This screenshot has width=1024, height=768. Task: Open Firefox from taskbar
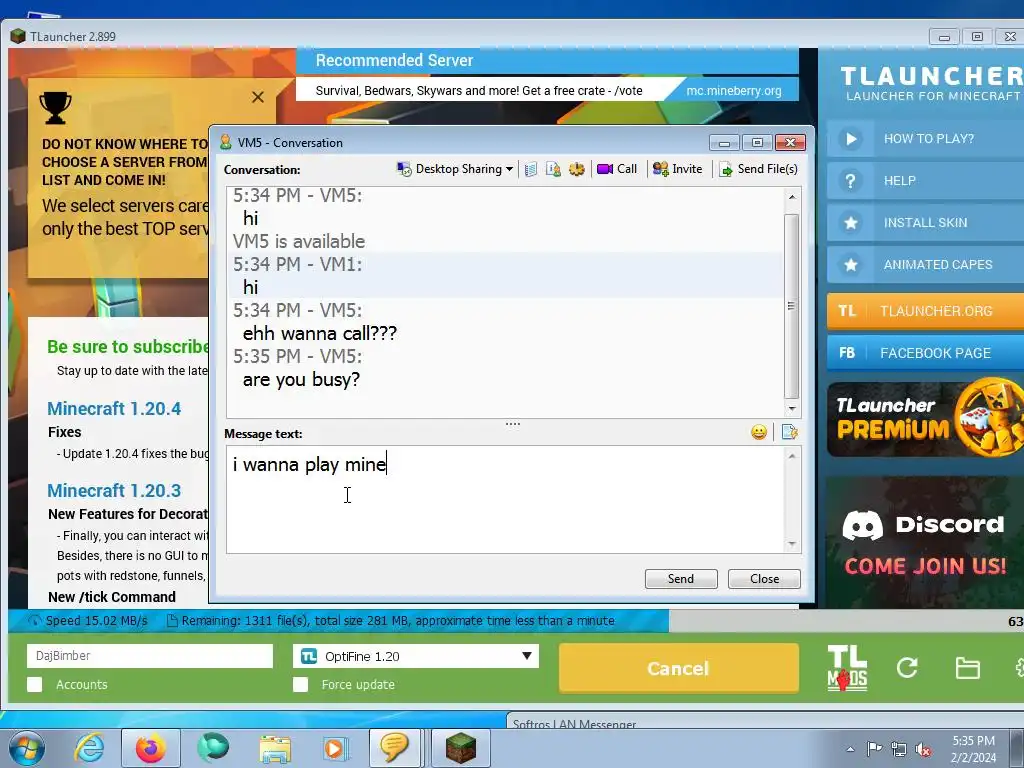pos(150,748)
